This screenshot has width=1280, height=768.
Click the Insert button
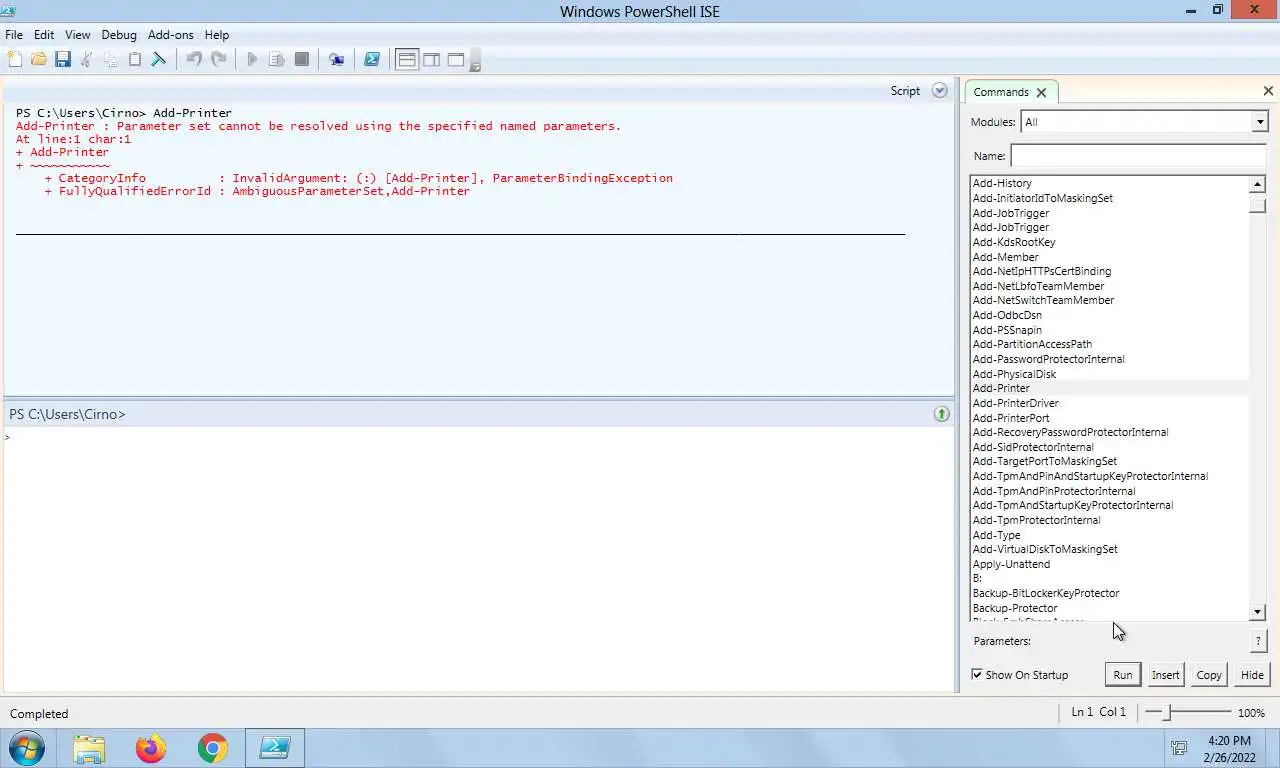(1165, 675)
